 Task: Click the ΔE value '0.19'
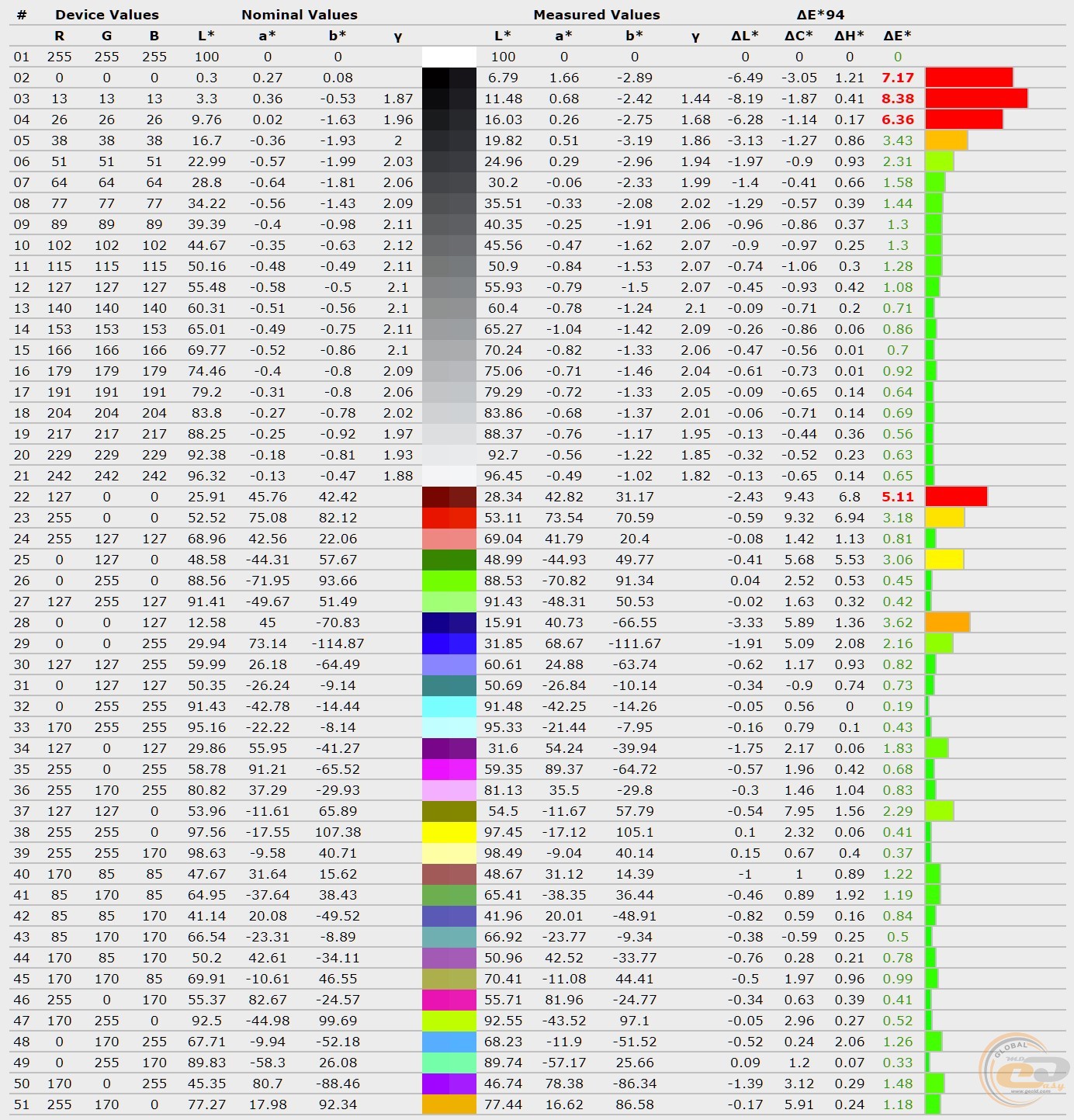[x=898, y=706]
